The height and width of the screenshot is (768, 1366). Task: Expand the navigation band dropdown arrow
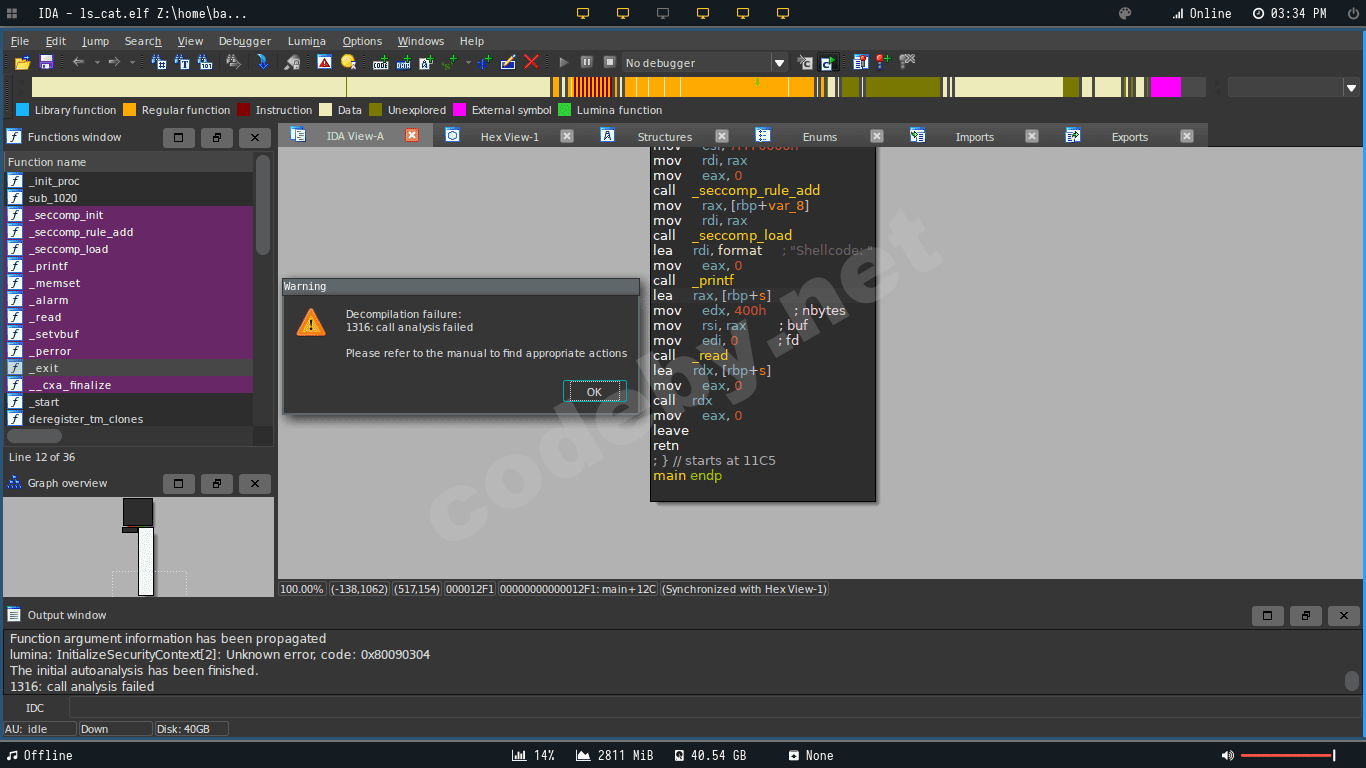pos(1350,88)
